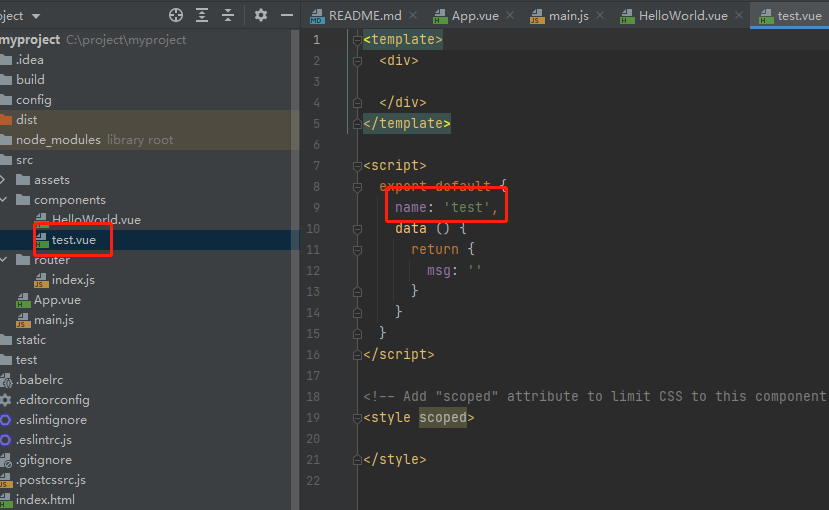Fold the style block on line 19
The width and height of the screenshot is (829, 510).
click(357, 418)
